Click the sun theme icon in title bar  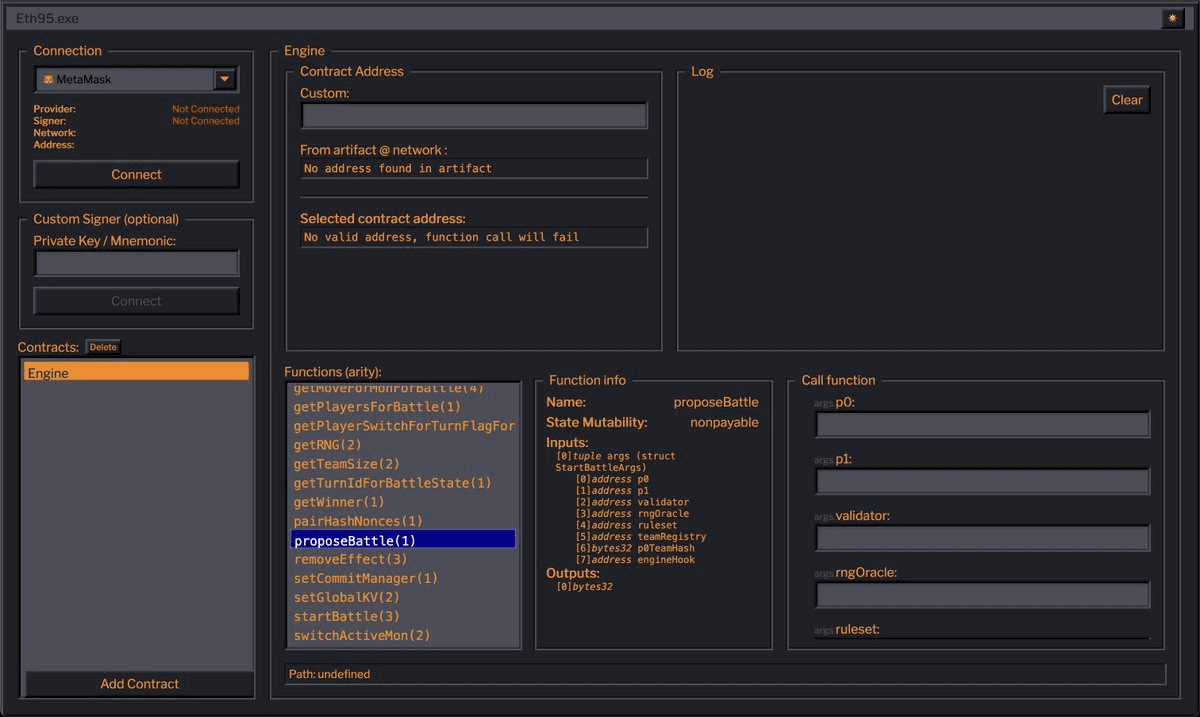coord(1172,18)
